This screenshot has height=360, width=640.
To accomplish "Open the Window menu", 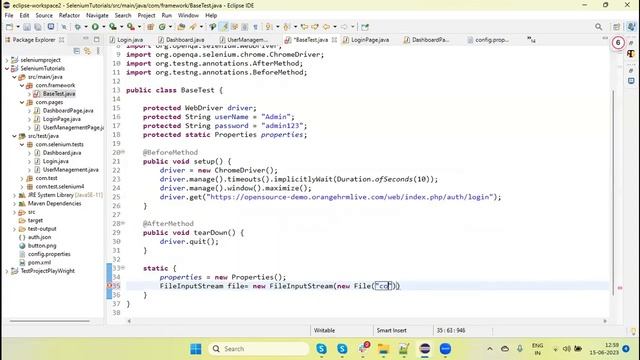I will click(188, 16).
